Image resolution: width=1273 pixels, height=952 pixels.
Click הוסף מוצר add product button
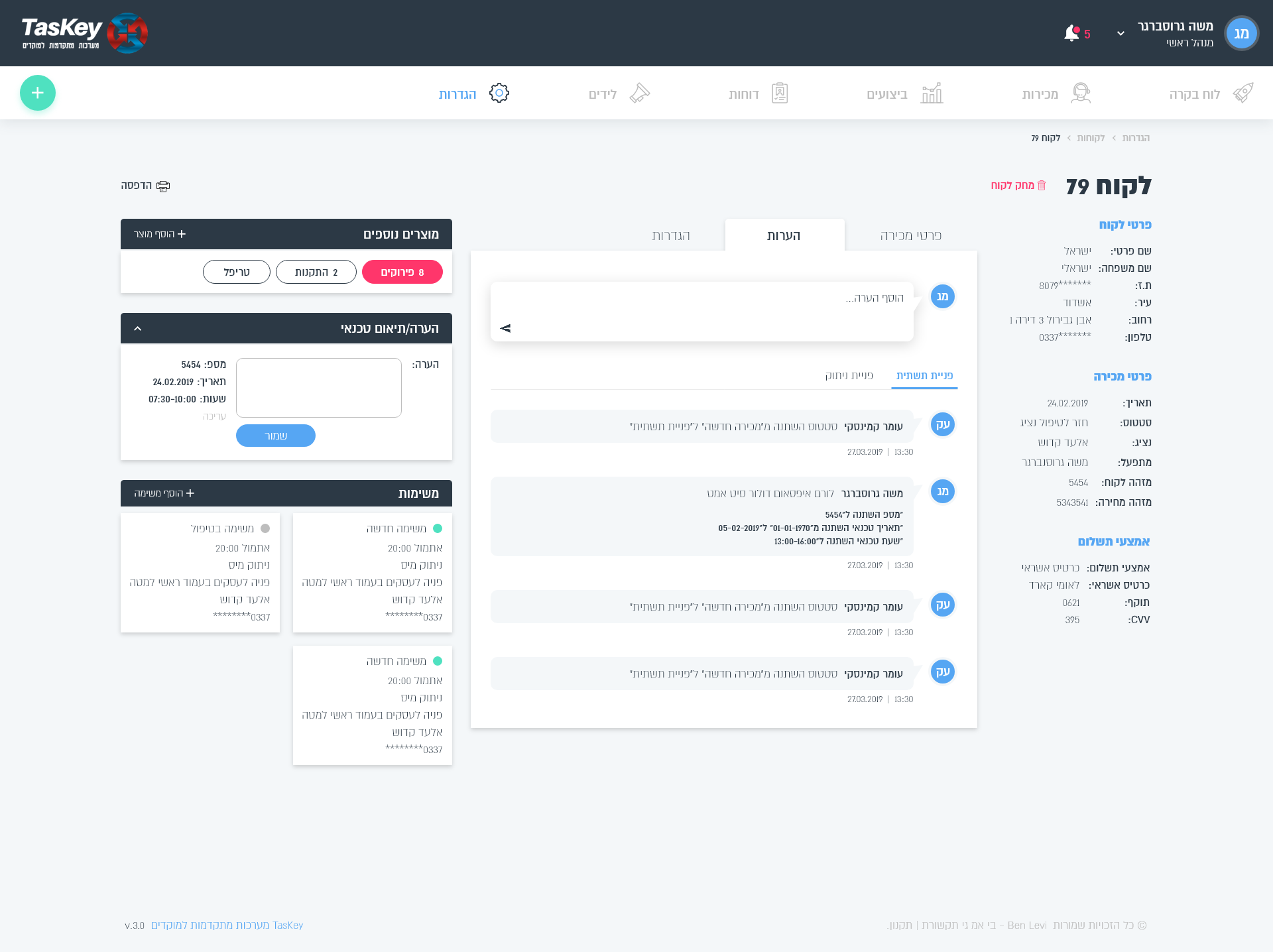160,234
